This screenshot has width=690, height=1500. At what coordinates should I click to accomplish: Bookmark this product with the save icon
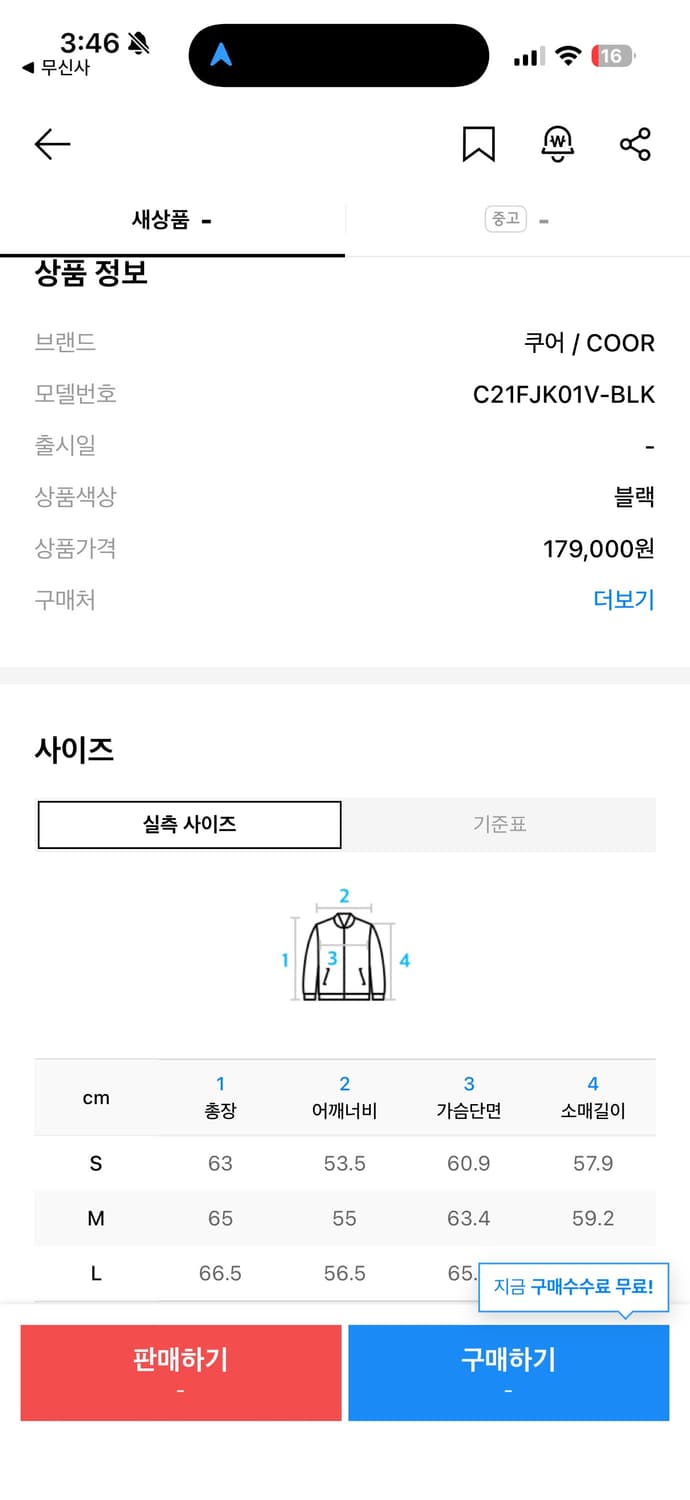click(477, 143)
